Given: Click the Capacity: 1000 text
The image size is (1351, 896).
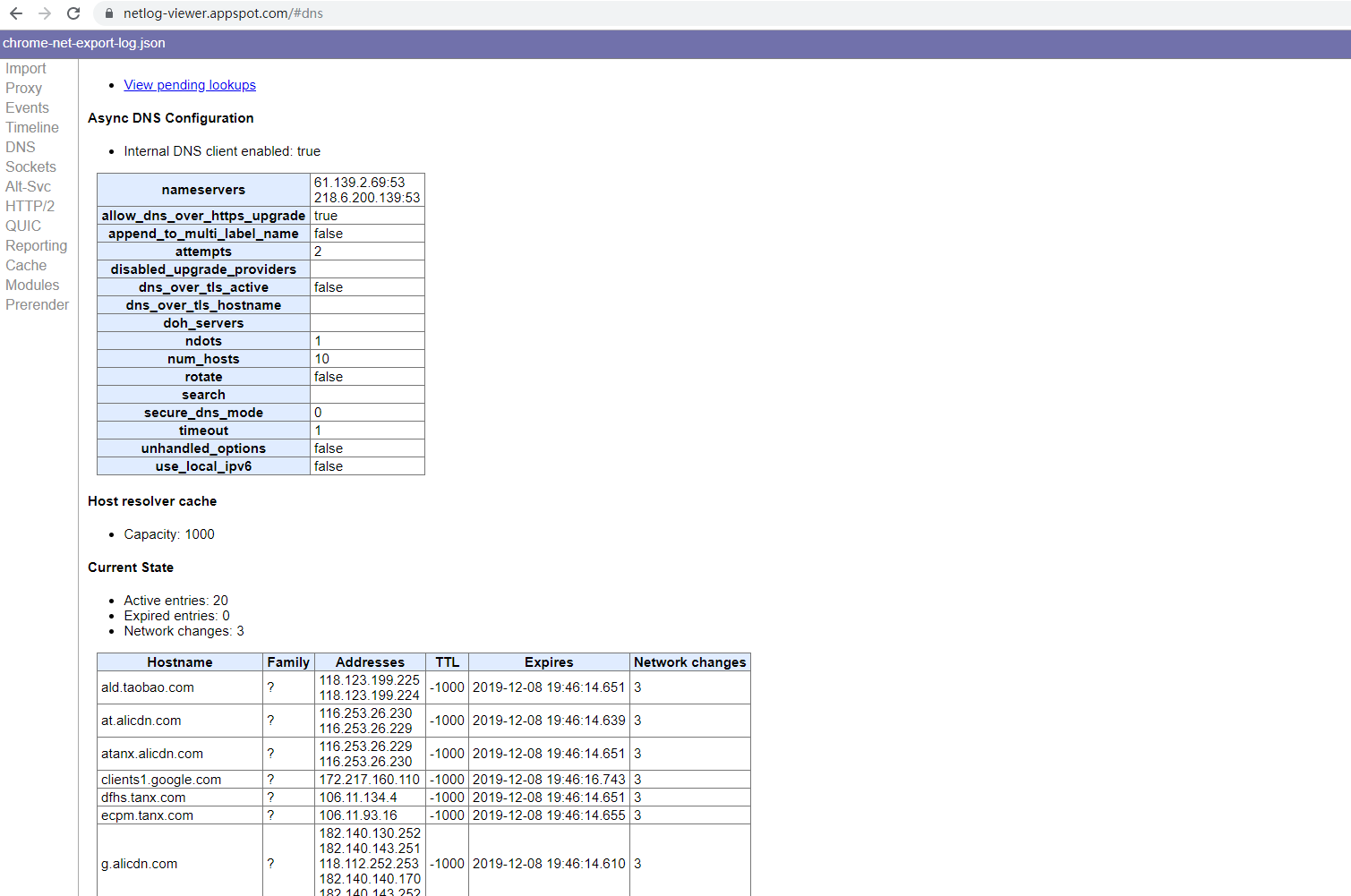Looking at the screenshot, I should pos(169,534).
